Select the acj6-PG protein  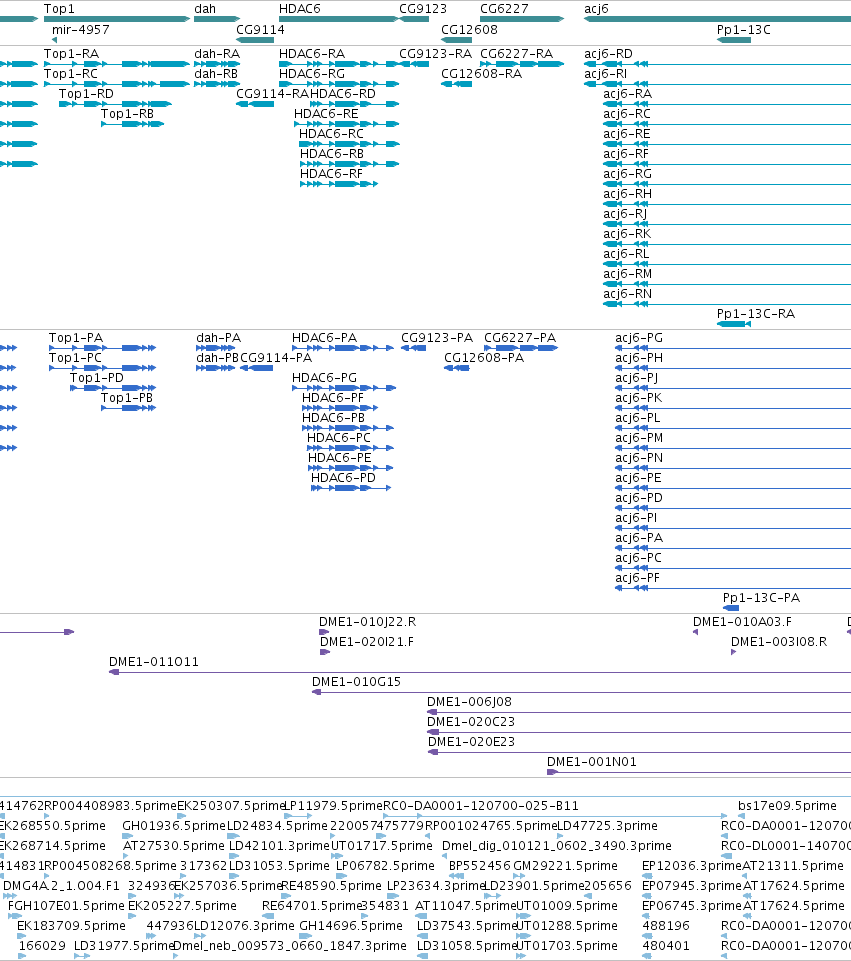[733, 348]
